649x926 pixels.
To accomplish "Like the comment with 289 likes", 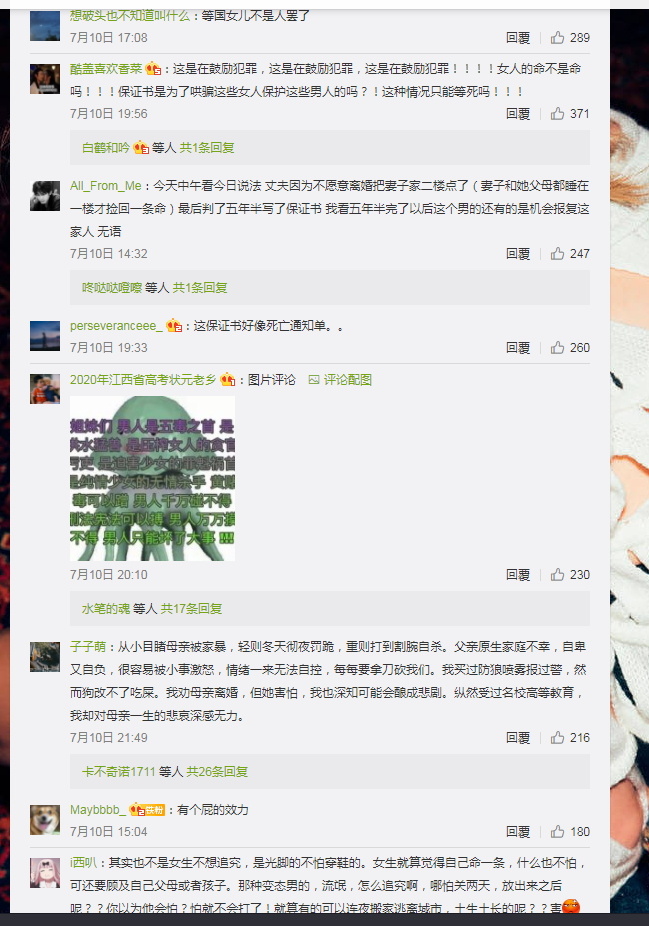I will 557,38.
